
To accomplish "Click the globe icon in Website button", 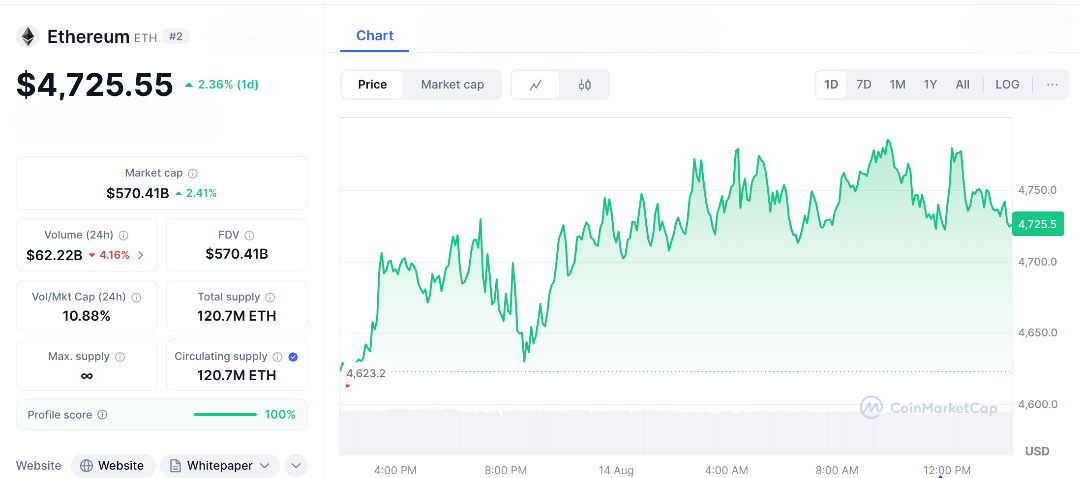I will point(86,466).
